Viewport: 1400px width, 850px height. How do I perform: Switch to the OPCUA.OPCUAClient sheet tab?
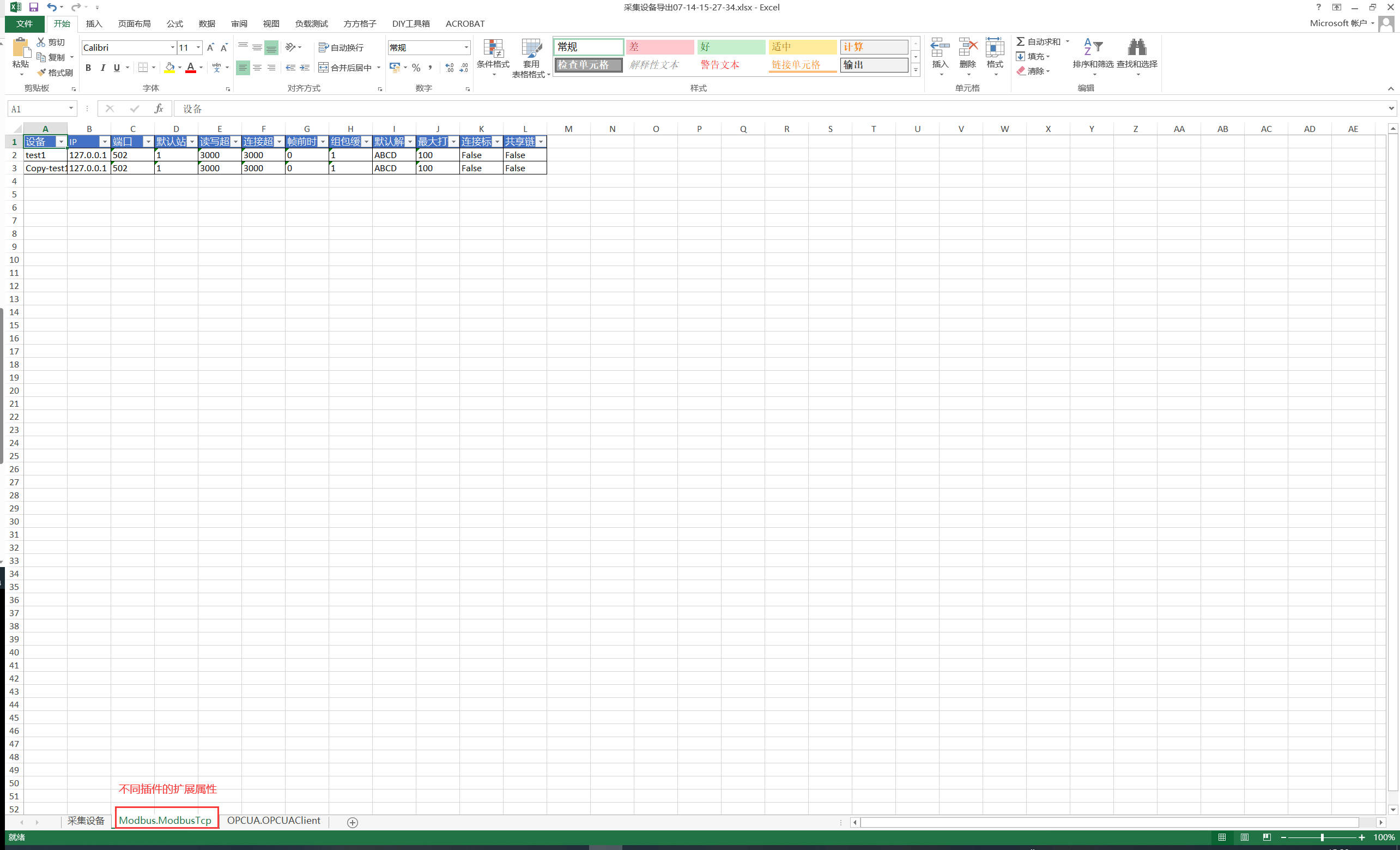273,821
